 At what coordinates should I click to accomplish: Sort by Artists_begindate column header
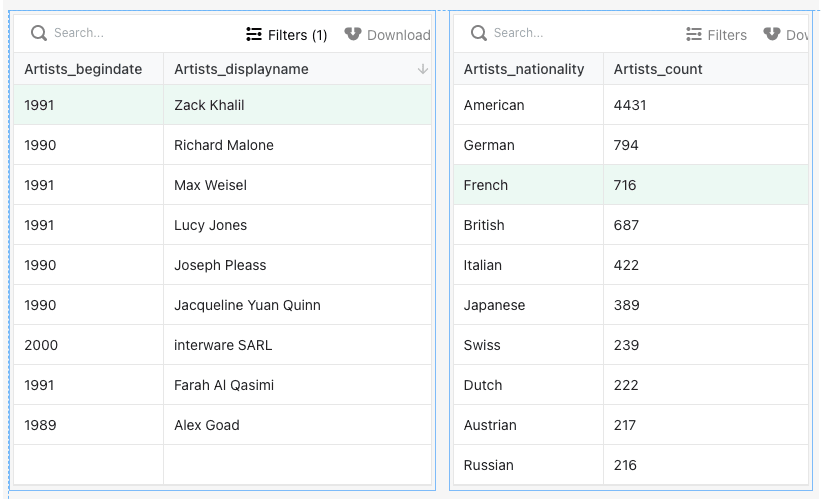tap(83, 69)
